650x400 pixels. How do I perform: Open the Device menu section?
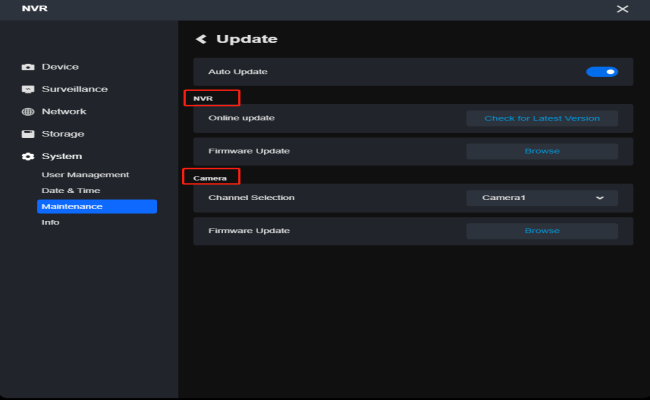click(60, 67)
